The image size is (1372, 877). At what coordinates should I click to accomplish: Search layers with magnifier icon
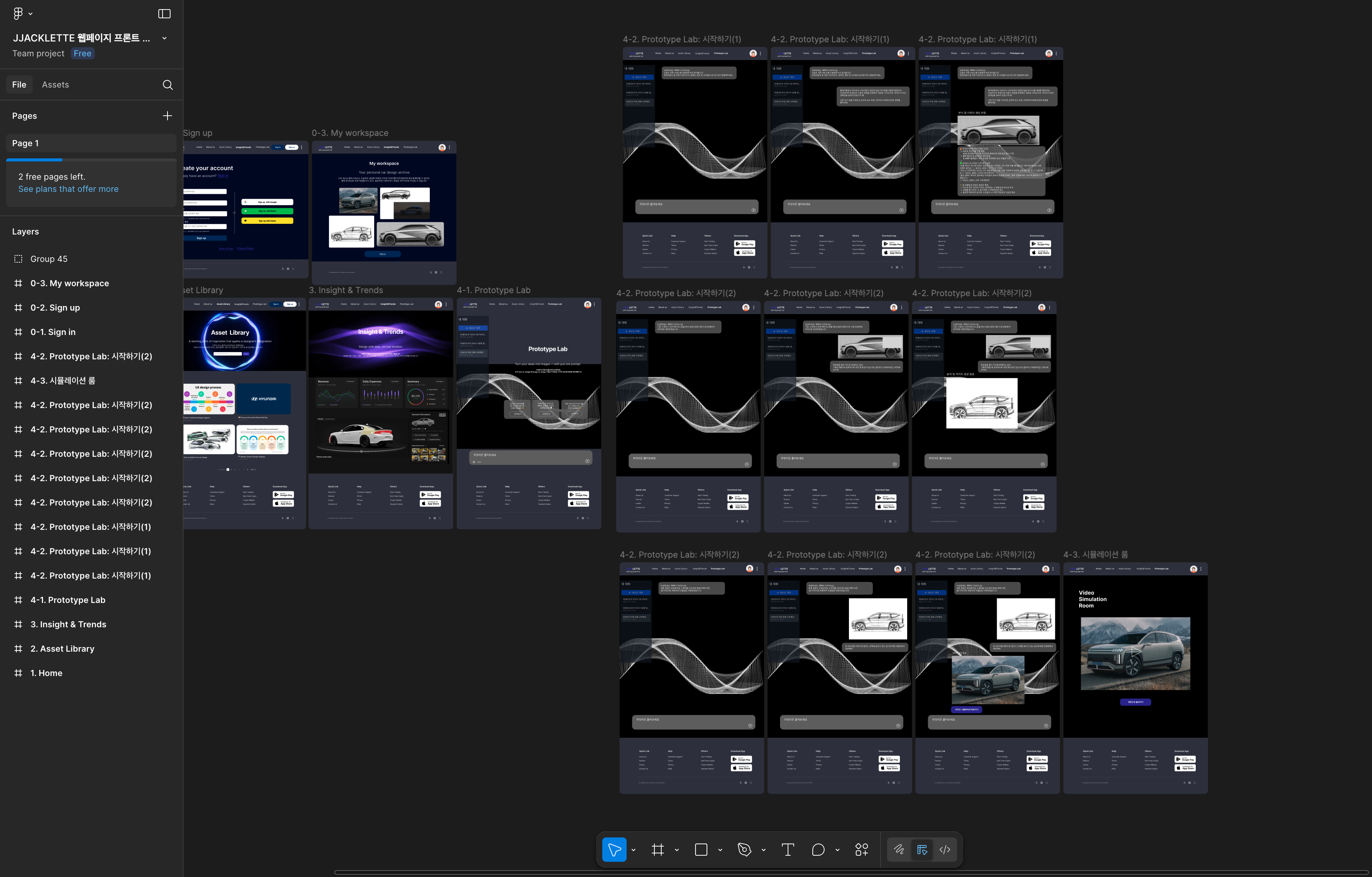(x=168, y=85)
